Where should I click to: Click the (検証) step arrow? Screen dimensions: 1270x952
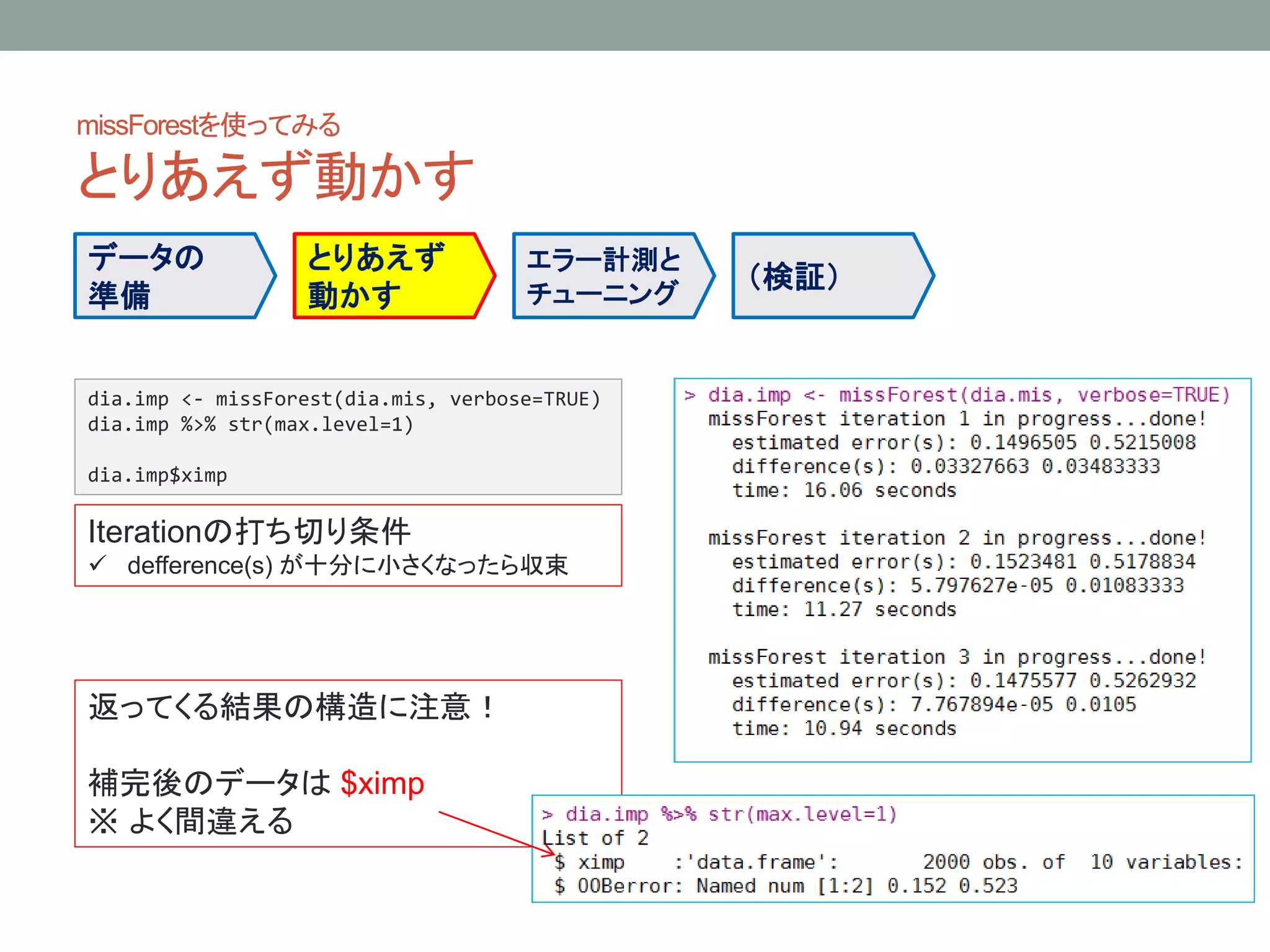pyautogui.click(x=825, y=276)
